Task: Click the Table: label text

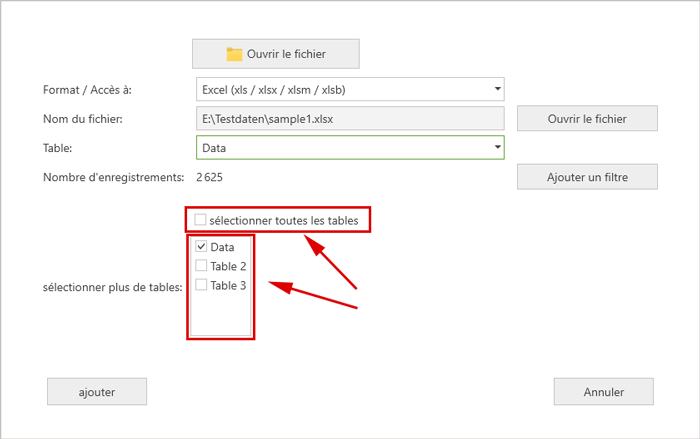Action: 58,148
